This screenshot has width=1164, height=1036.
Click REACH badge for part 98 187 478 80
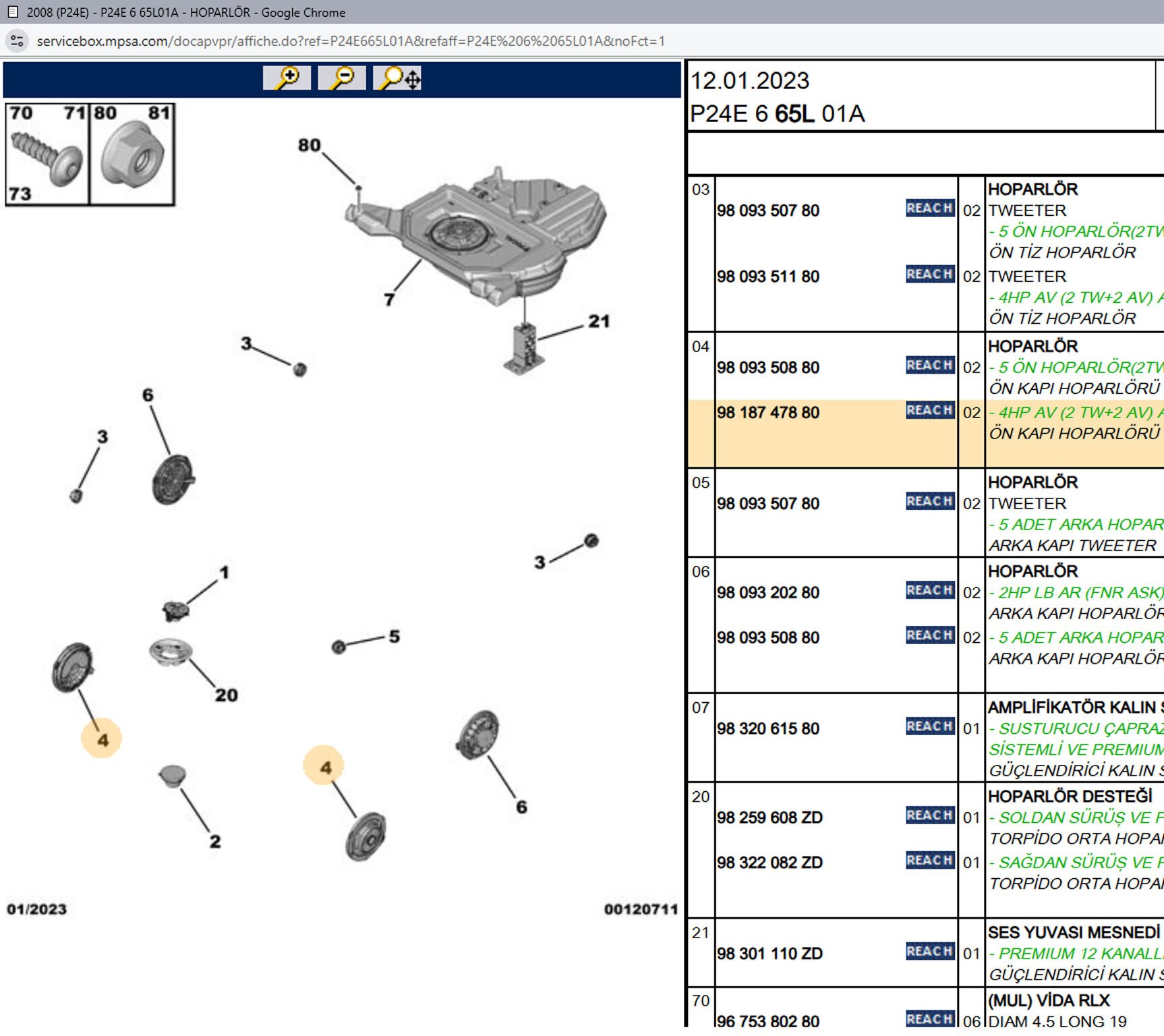pos(929,411)
